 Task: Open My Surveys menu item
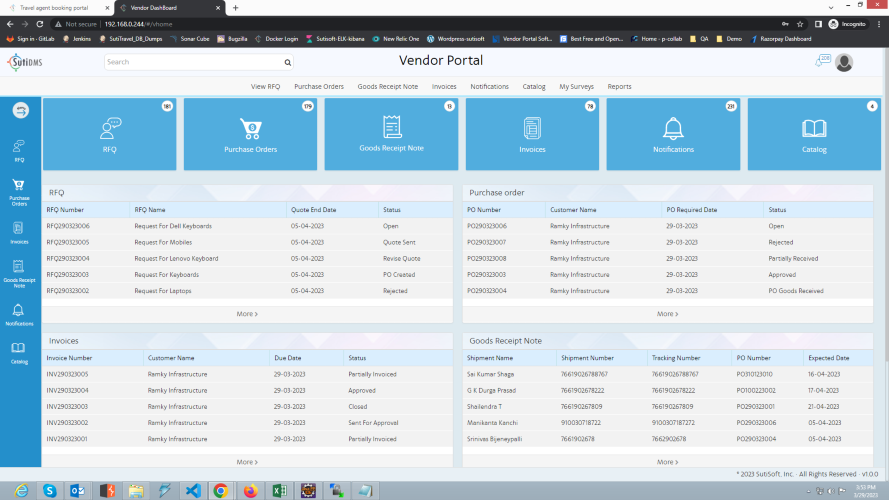(x=576, y=87)
